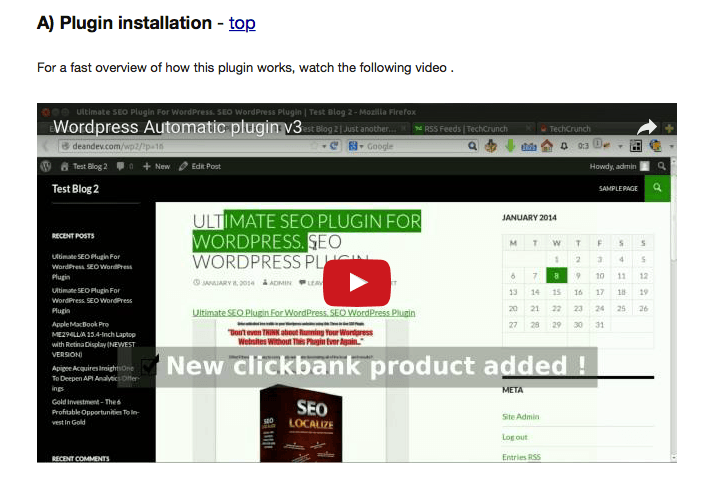Image resolution: width=702 pixels, height=479 pixels.
Task: Open recent post Gold Investment – The 6
Action: [x=95, y=412]
